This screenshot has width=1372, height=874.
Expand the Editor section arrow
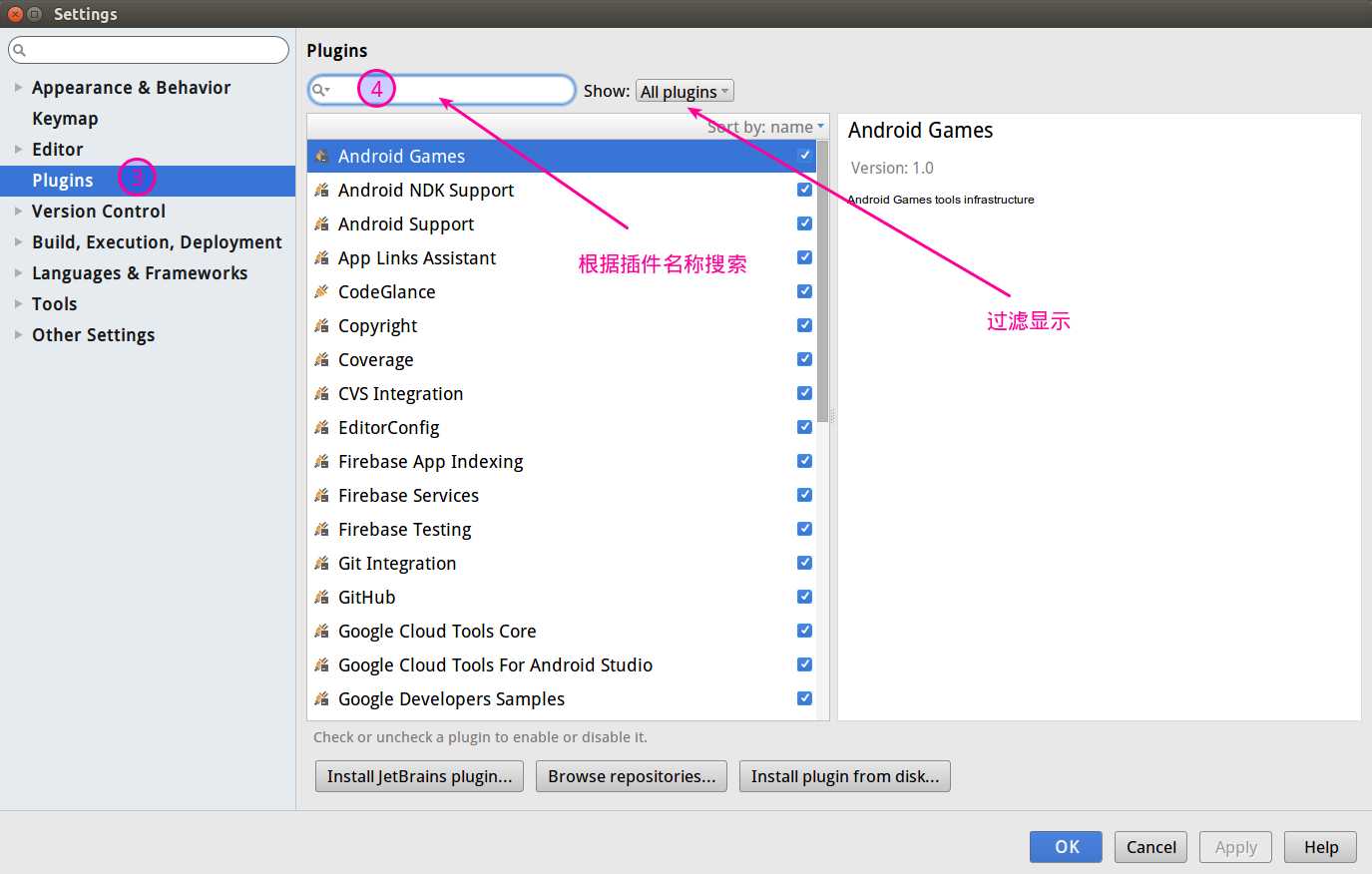pos(18,149)
